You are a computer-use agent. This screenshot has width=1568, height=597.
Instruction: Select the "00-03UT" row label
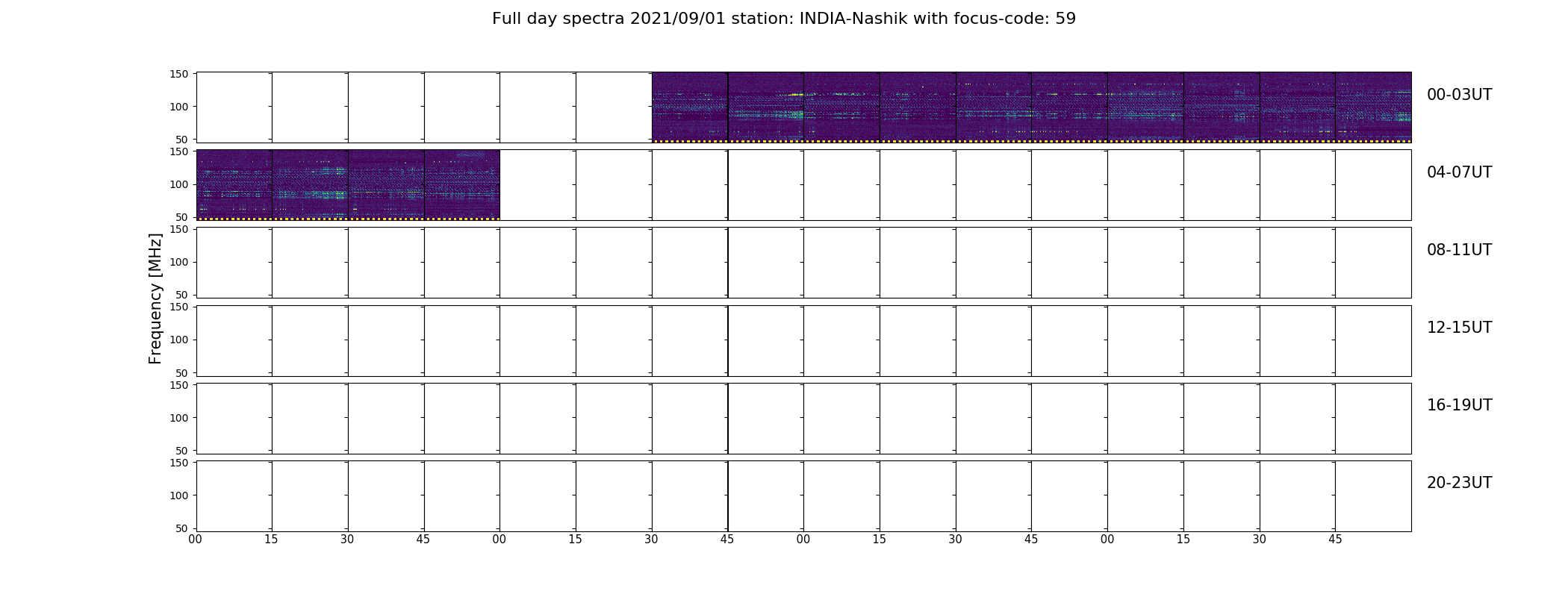coord(1459,95)
